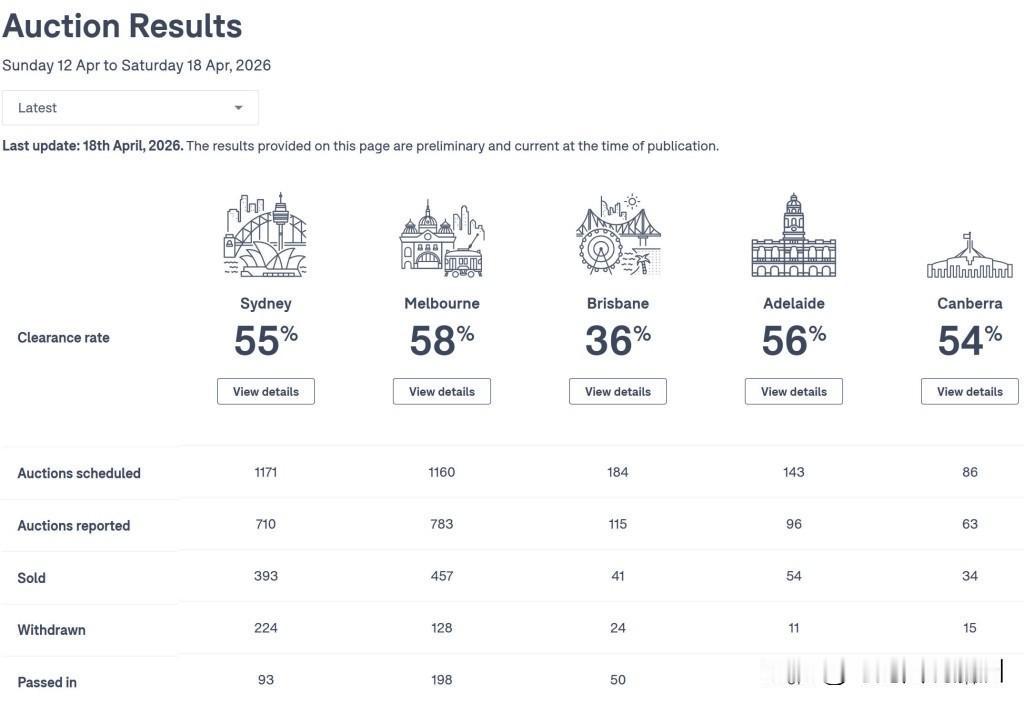The width and height of the screenshot is (1024, 703).
Task: Open the Latest period dropdown
Action: point(130,108)
